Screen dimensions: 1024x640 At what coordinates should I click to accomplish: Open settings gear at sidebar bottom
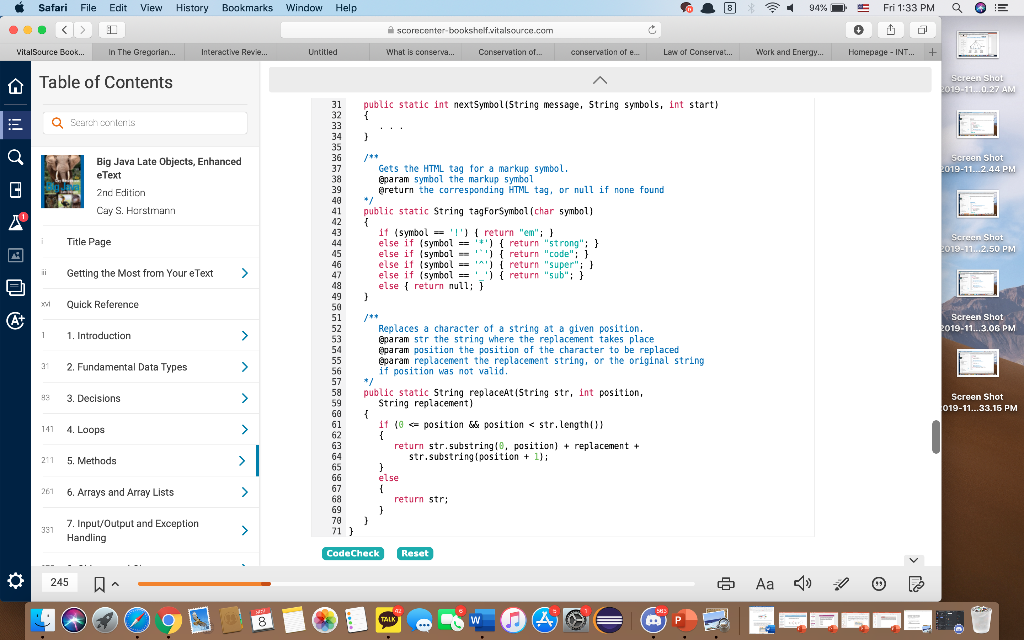(15, 581)
